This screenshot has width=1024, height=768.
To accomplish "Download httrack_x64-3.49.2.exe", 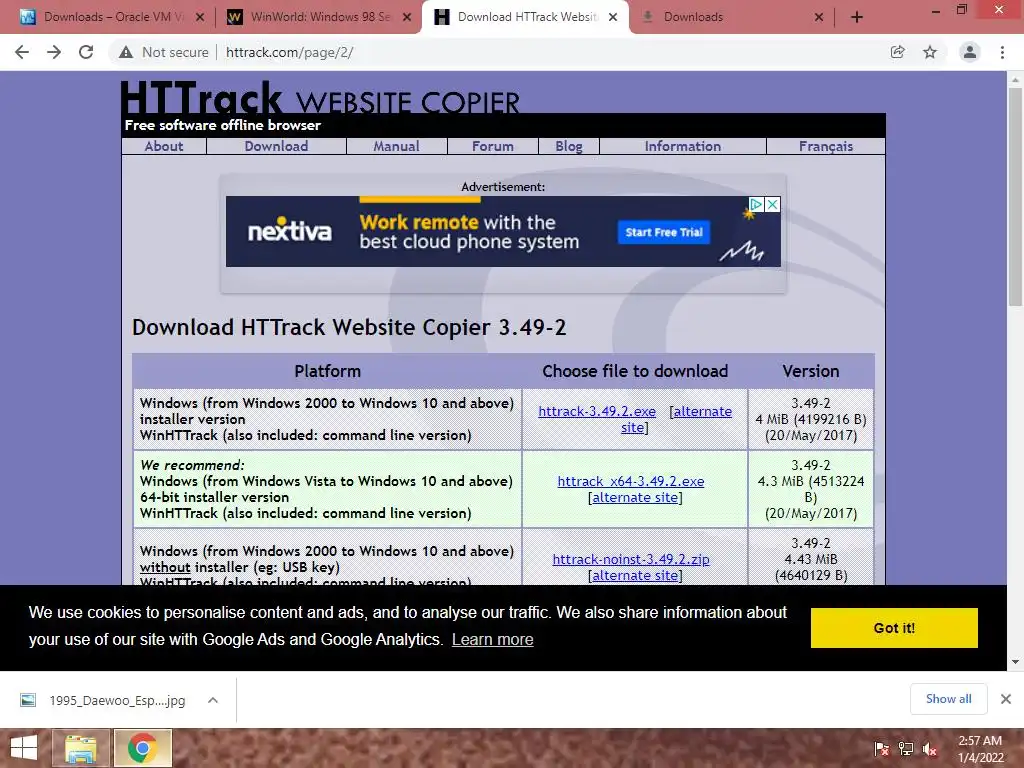I will click(x=631, y=481).
